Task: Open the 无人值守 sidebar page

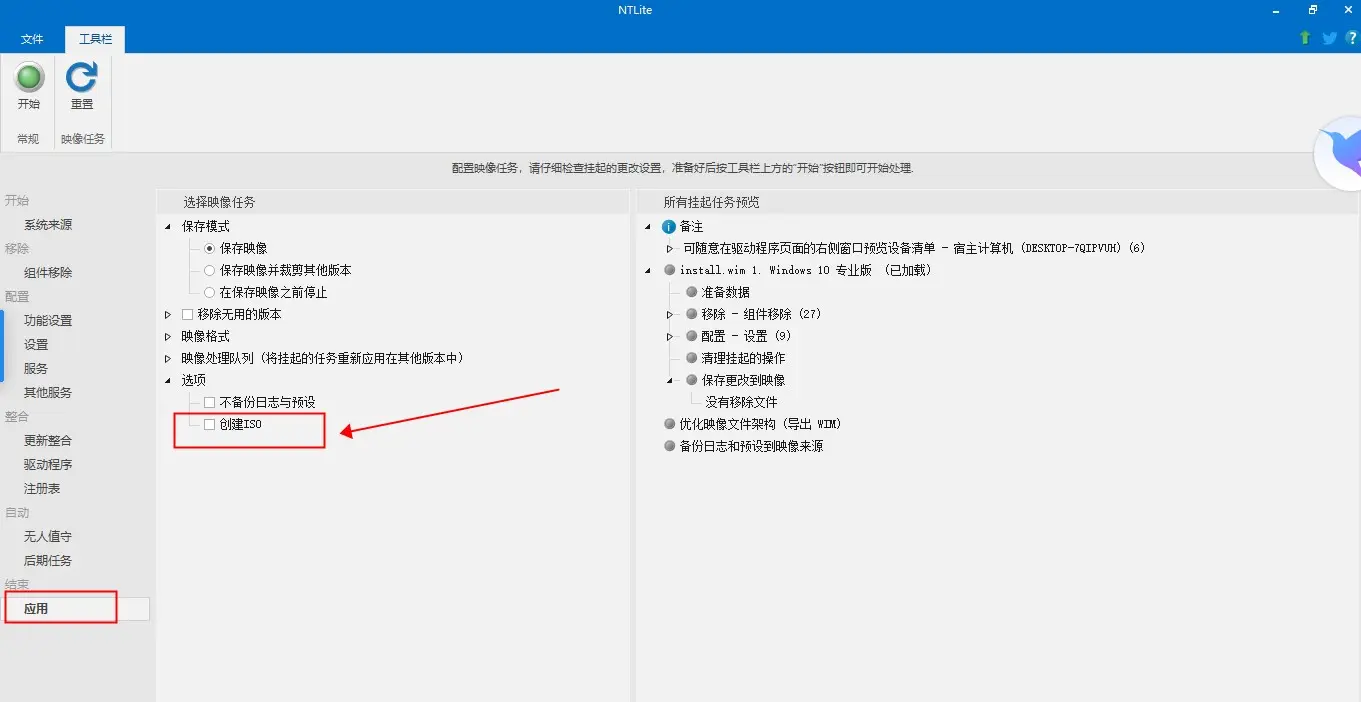Action: click(x=48, y=536)
